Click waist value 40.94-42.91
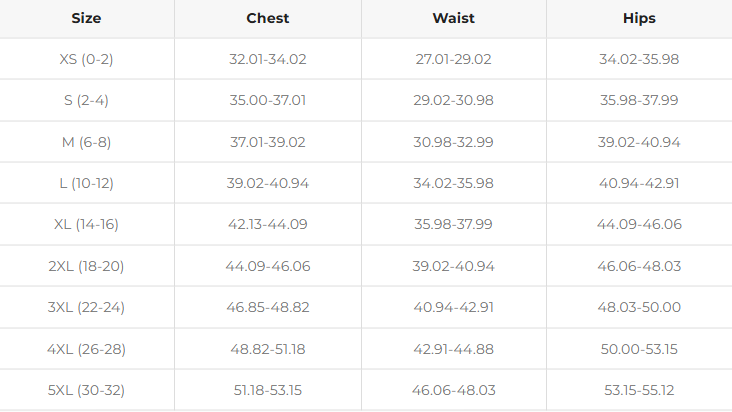Screen dimensions: 732x412 click(453, 307)
